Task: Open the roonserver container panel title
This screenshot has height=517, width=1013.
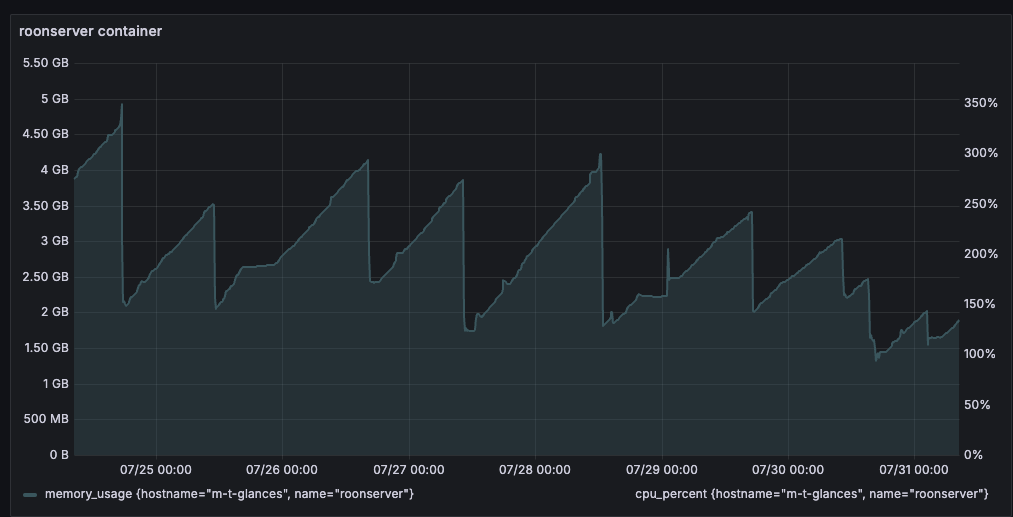Action: (x=90, y=31)
